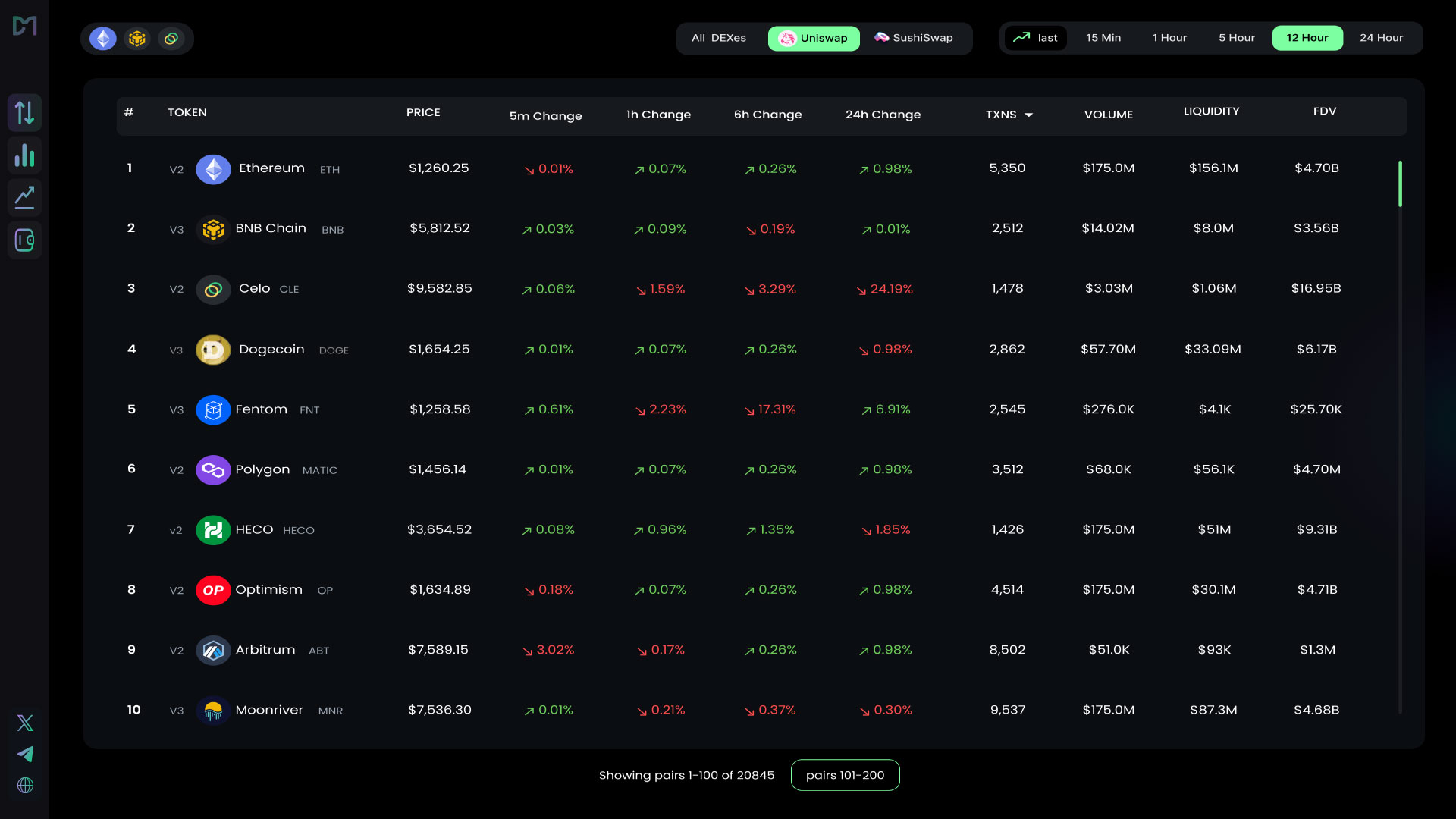Image resolution: width=1456 pixels, height=819 pixels.
Task: Click the table's vertical scrollbar thumb
Action: (1400, 184)
